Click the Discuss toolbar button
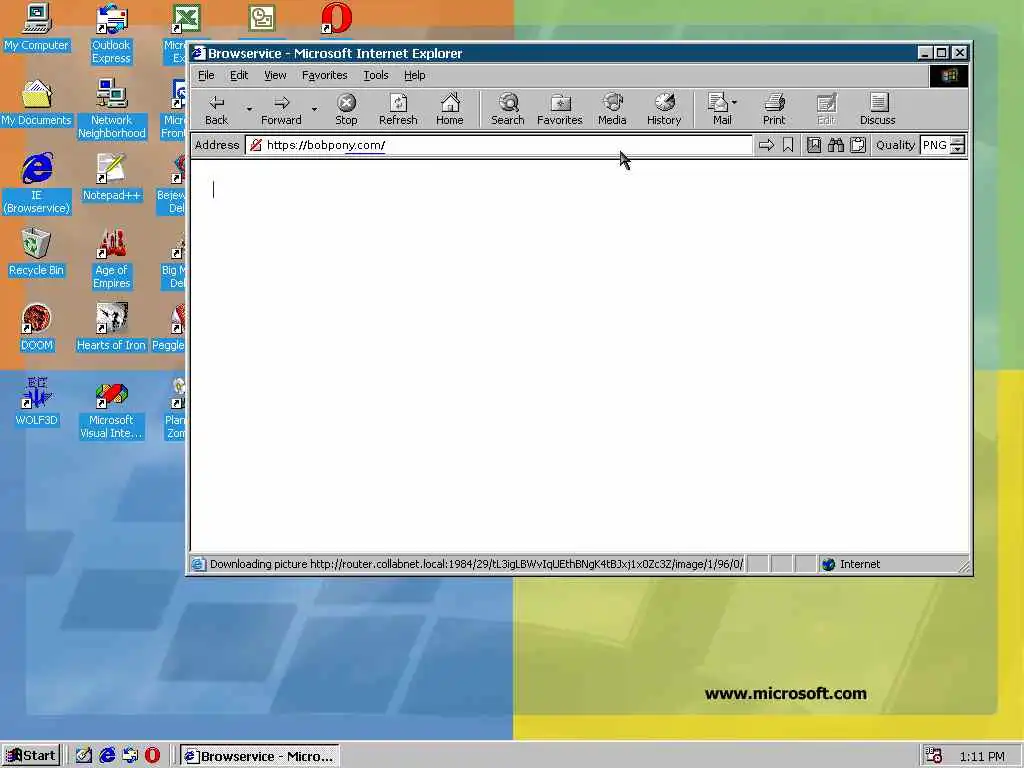Viewport: 1024px width, 768px height. (x=878, y=110)
